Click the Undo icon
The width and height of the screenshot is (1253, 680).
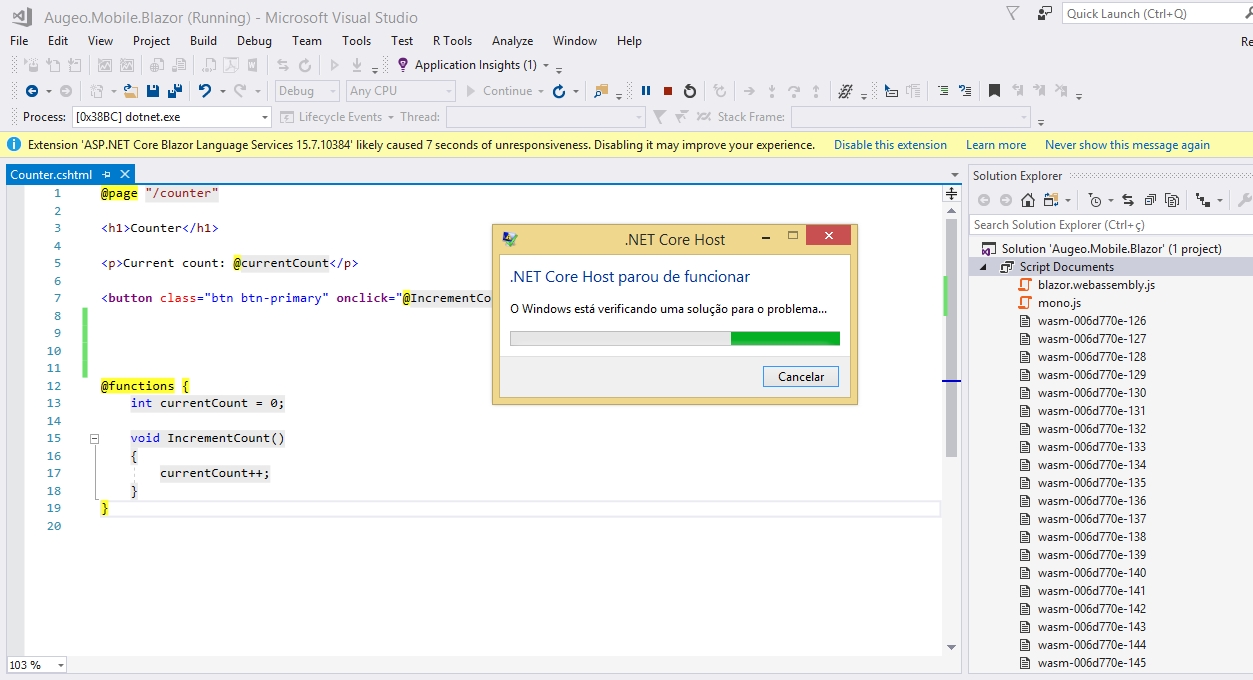[x=205, y=91]
